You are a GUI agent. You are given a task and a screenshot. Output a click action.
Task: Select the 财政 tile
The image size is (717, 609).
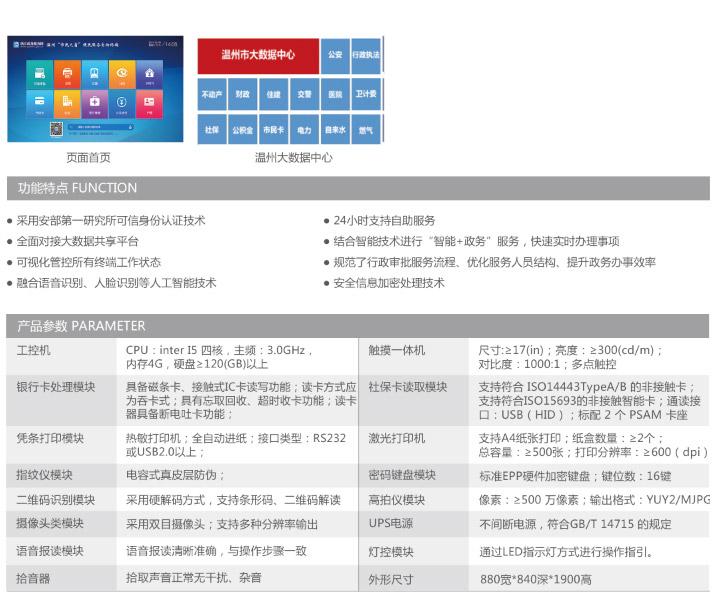[242, 94]
